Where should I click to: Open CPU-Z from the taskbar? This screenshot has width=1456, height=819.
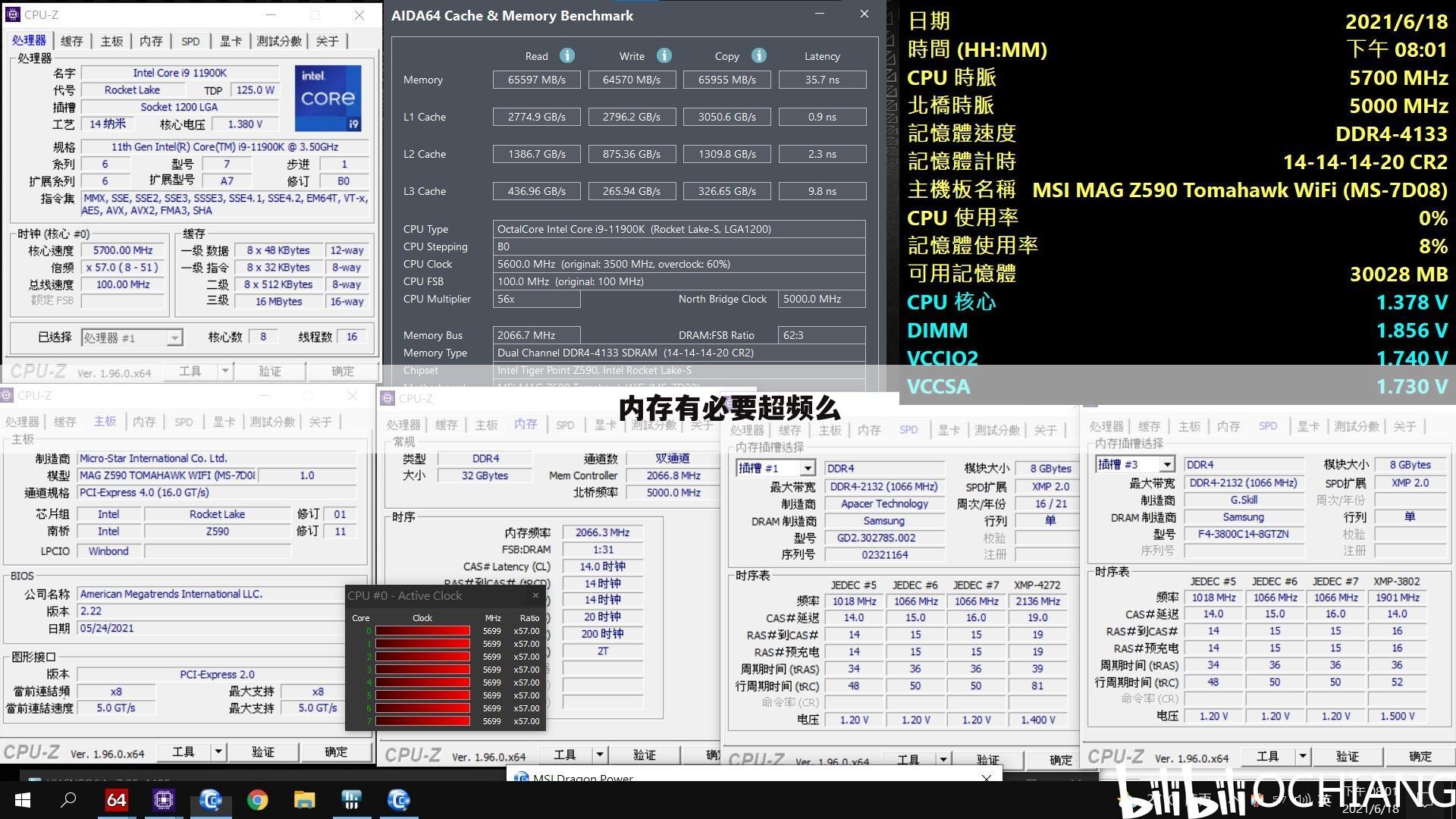(x=211, y=800)
